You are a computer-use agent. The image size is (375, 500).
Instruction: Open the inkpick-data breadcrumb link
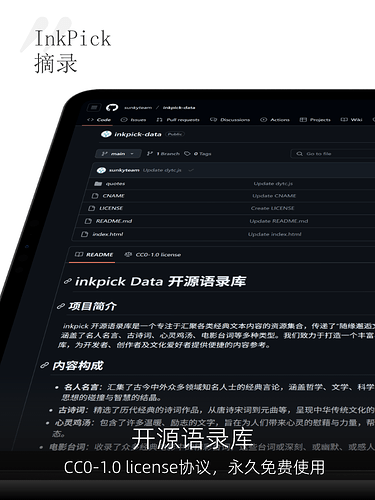coord(179,108)
